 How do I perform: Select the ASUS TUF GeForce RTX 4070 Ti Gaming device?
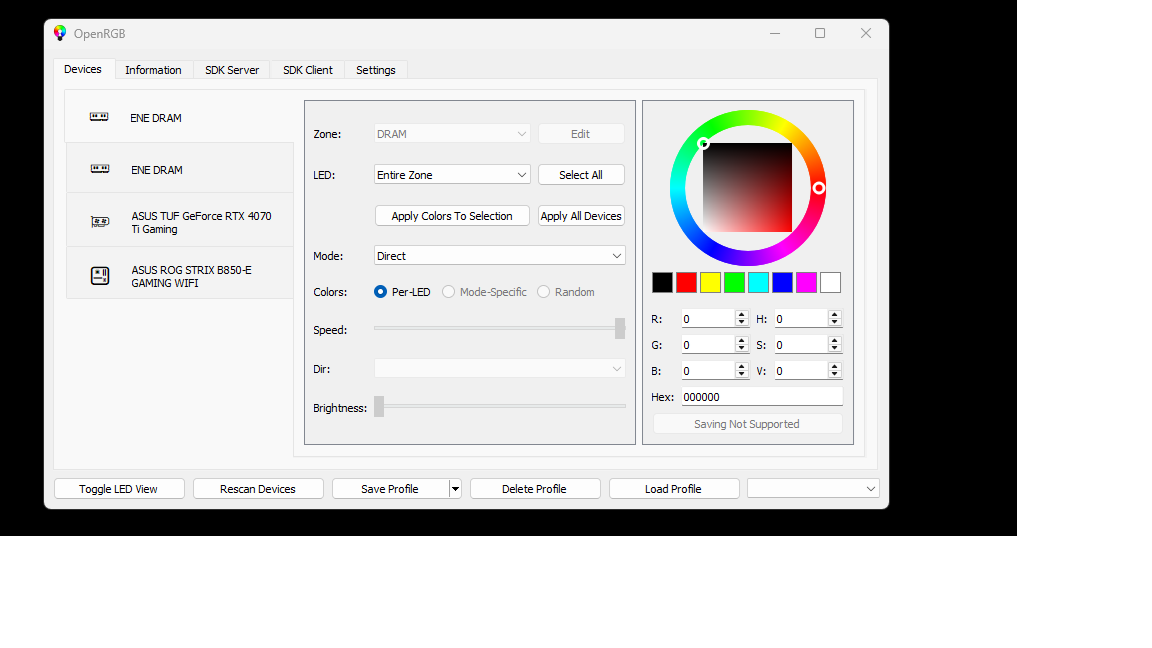point(180,220)
